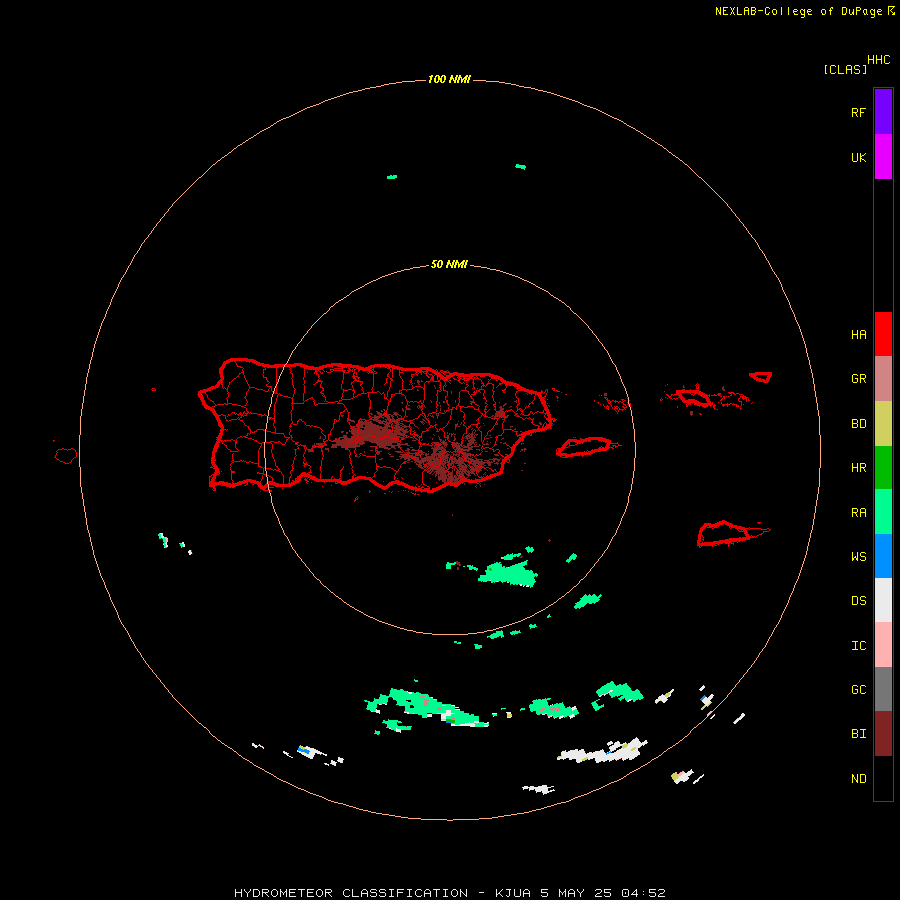Viewport: 900px width, 900px height.
Task: Click the magenta UK legend color swatch
Action: (883, 156)
